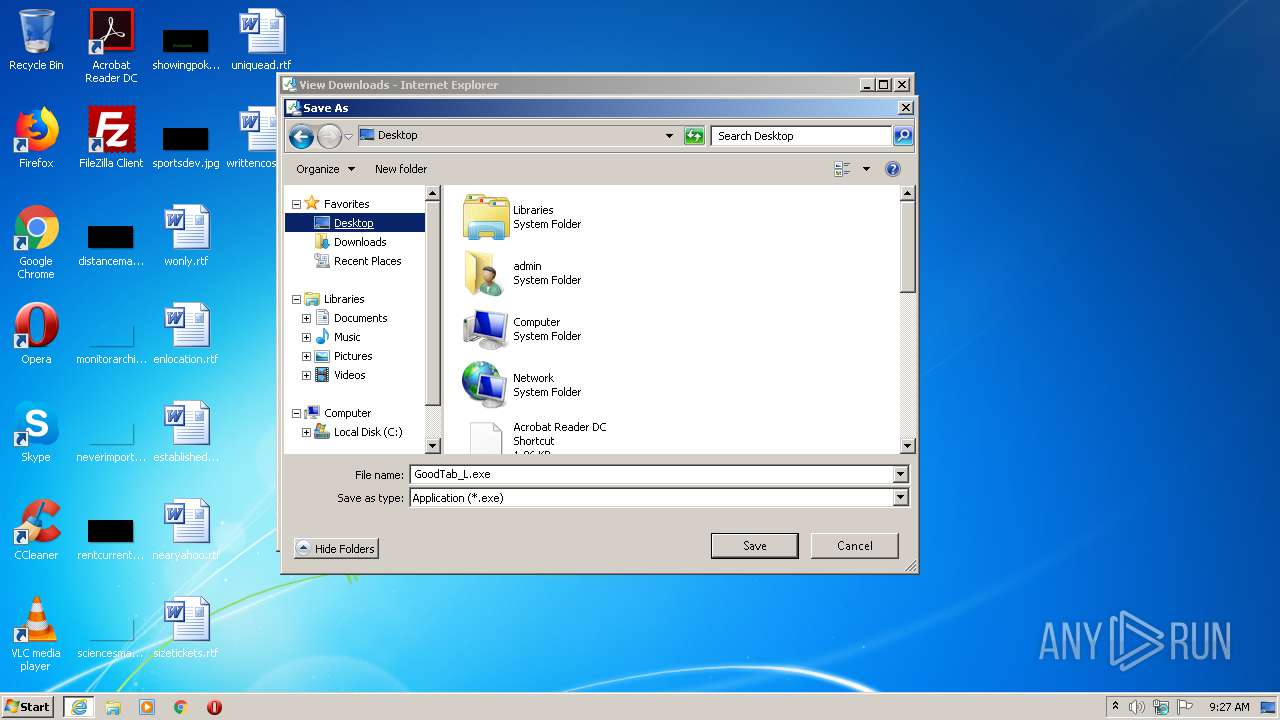This screenshot has width=1280, height=720.
Task: Expand the address bar path dropdown arrow
Action: click(669, 136)
